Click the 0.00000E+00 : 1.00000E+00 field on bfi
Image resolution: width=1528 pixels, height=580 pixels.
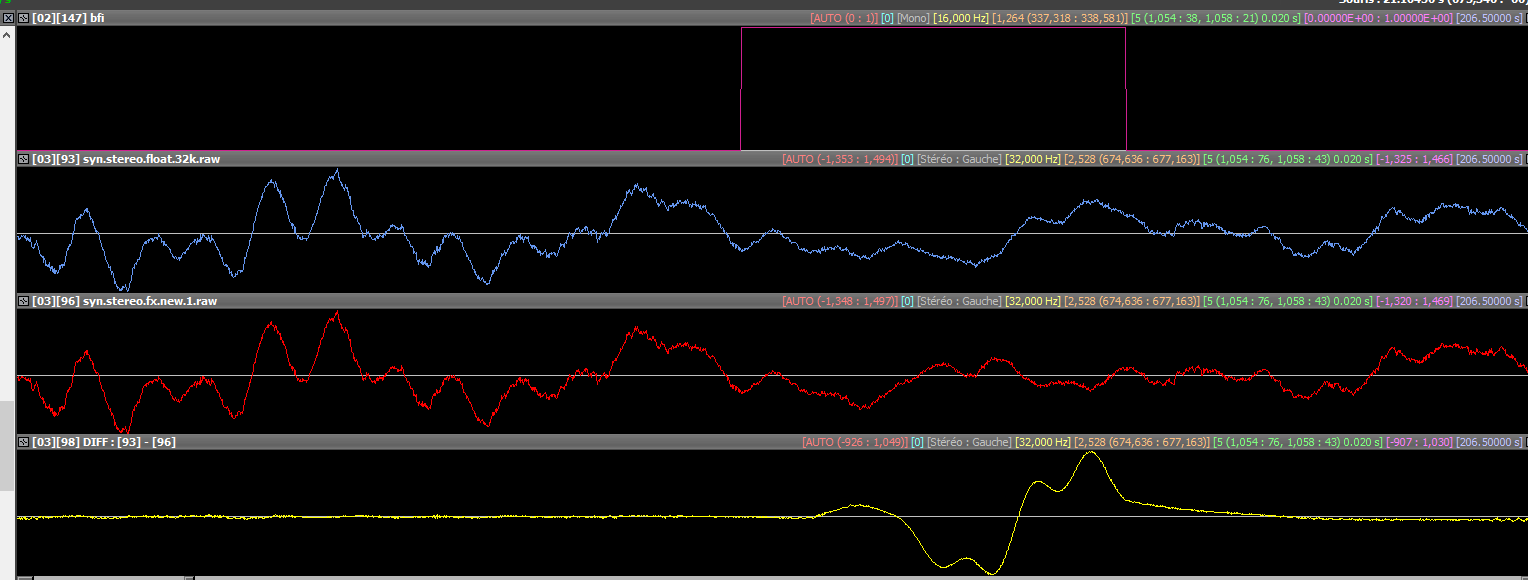tap(1377, 18)
